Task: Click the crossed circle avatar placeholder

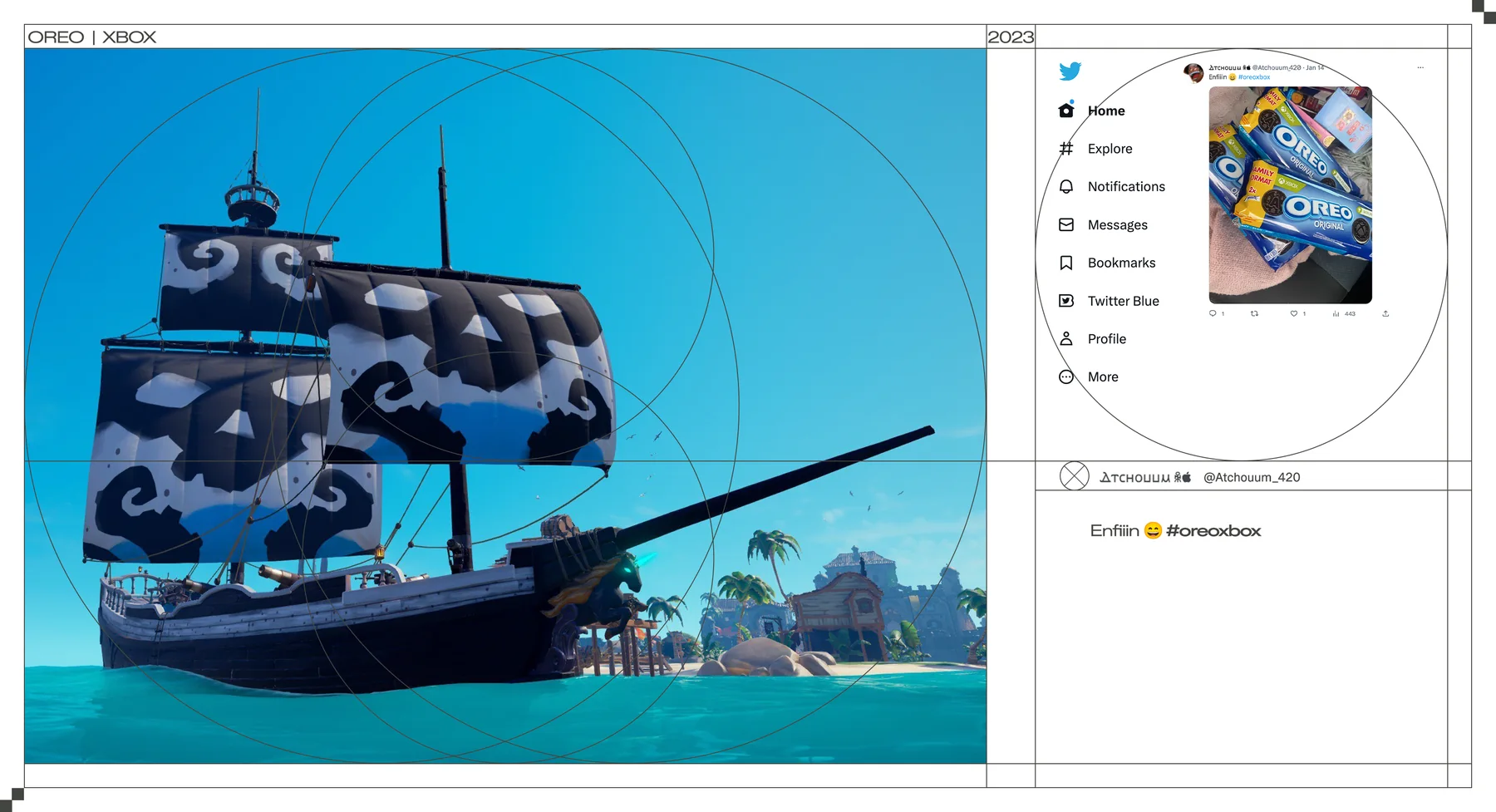Action: 1075,476
